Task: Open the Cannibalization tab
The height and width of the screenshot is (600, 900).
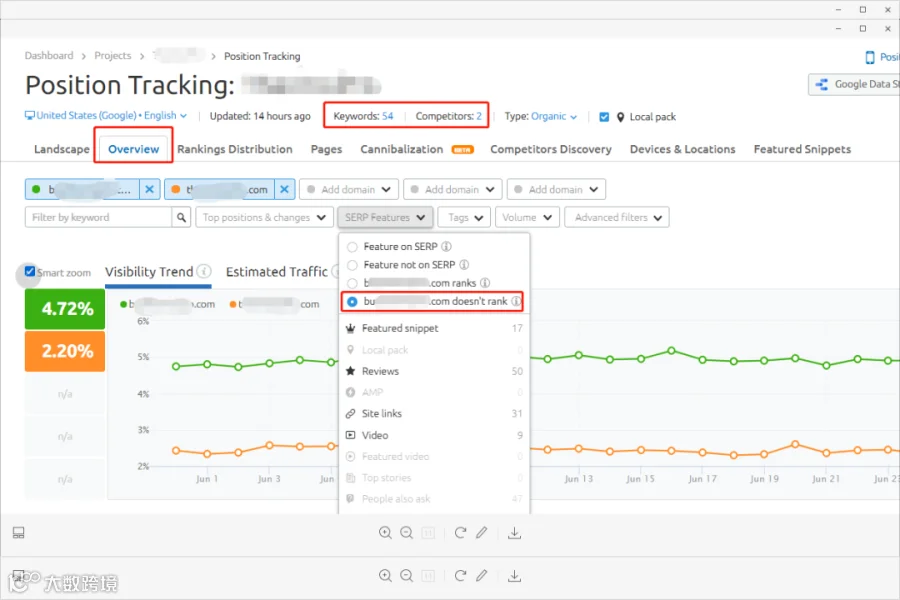Action: pos(402,149)
